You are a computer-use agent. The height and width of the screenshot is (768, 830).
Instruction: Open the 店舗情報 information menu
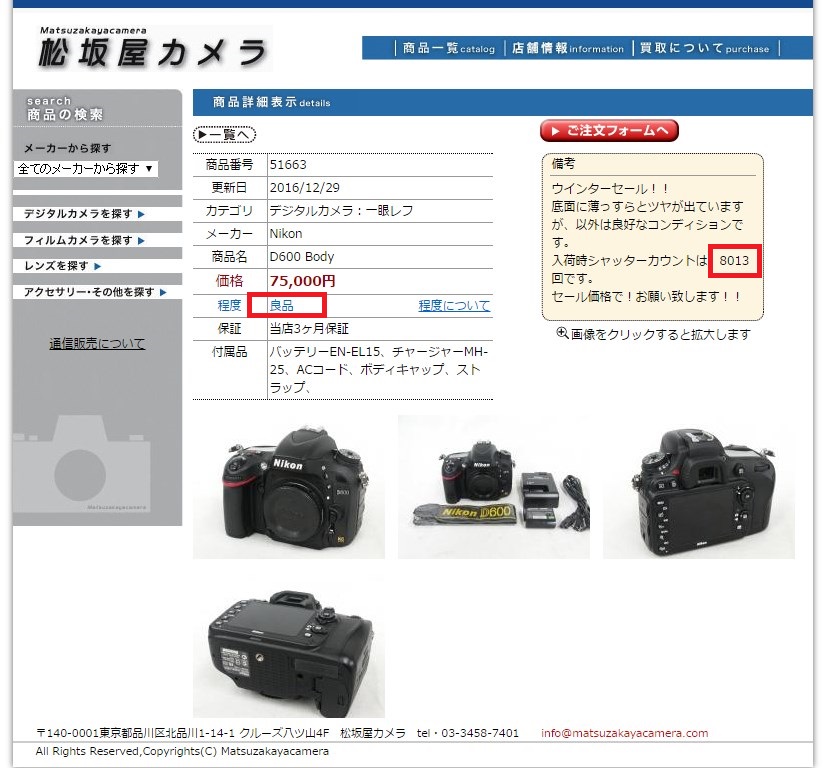(x=567, y=48)
